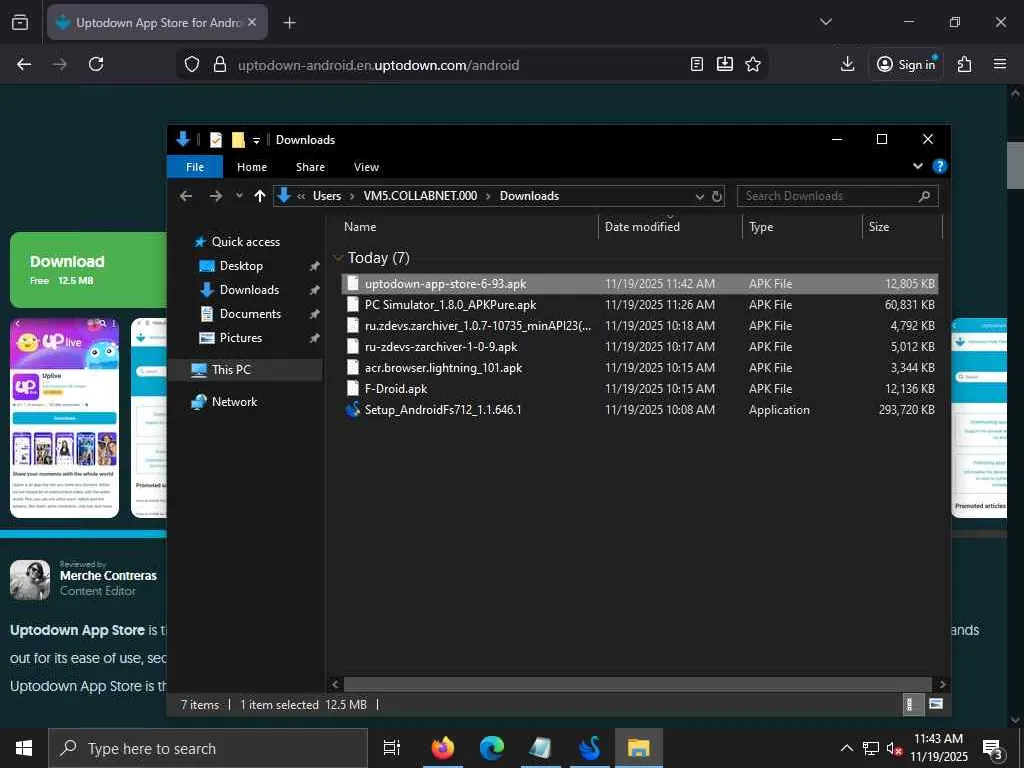Open Pictures in the navigation pane
1024x768 pixels.
[x=241, y=338]
